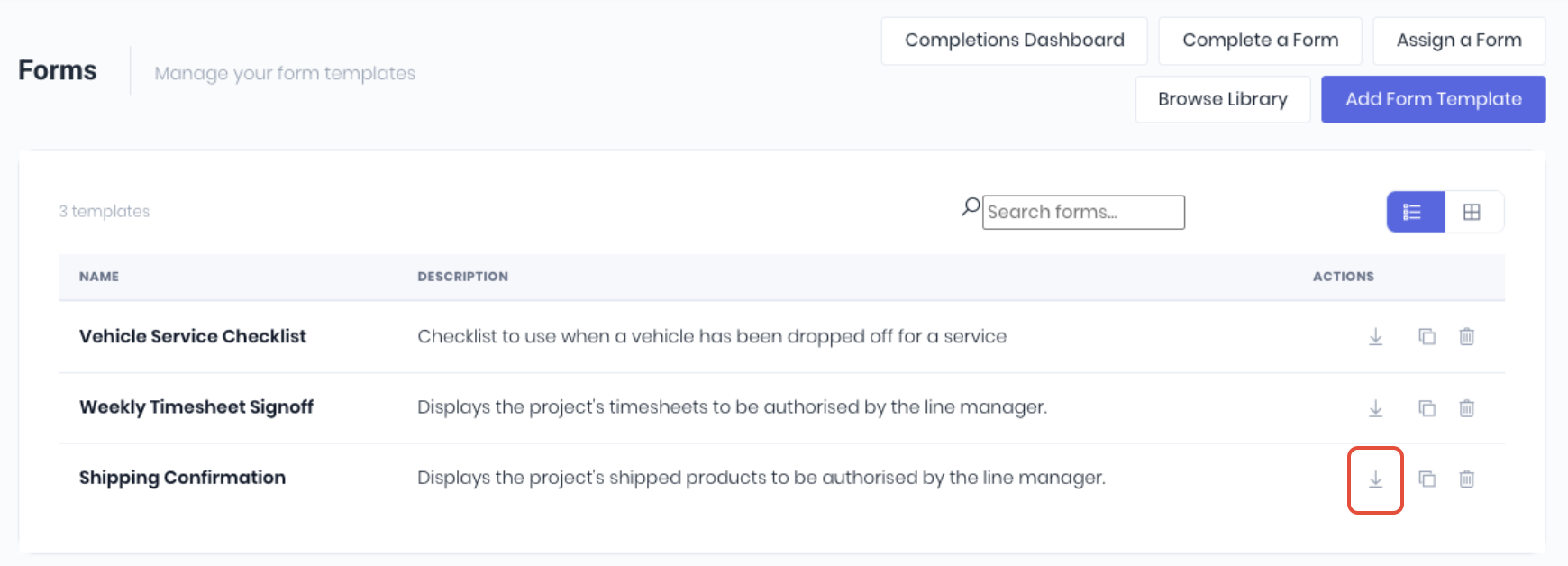Click Add Form Template button
The width and height of the screenshot is (1568, 566).
pos(1433,99)
